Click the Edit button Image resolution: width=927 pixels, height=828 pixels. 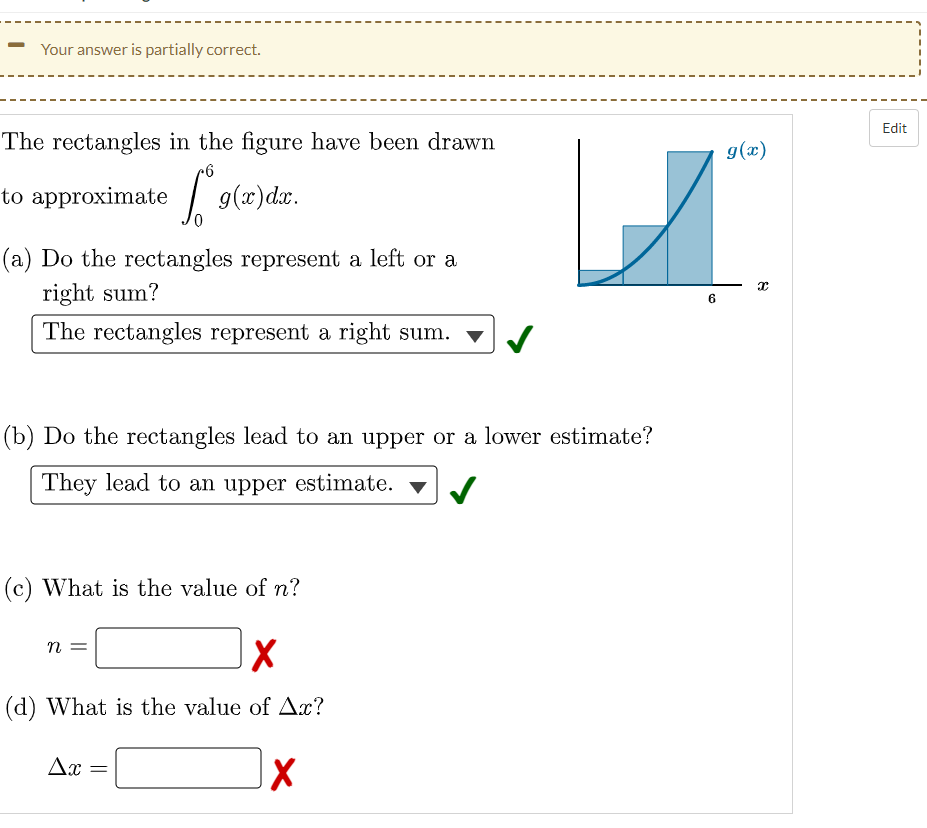[893, 128]
